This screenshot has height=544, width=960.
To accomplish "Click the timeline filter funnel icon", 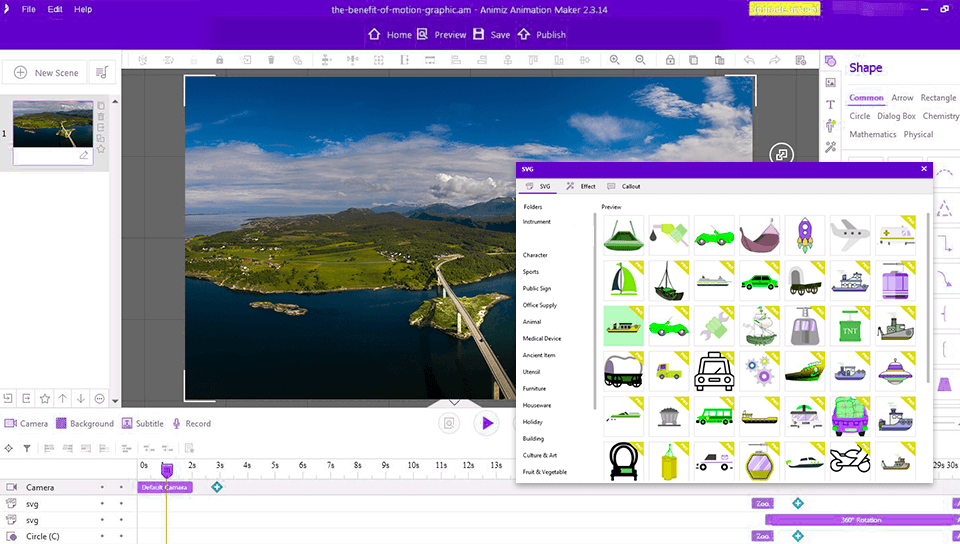I will [x=27, y=449].
